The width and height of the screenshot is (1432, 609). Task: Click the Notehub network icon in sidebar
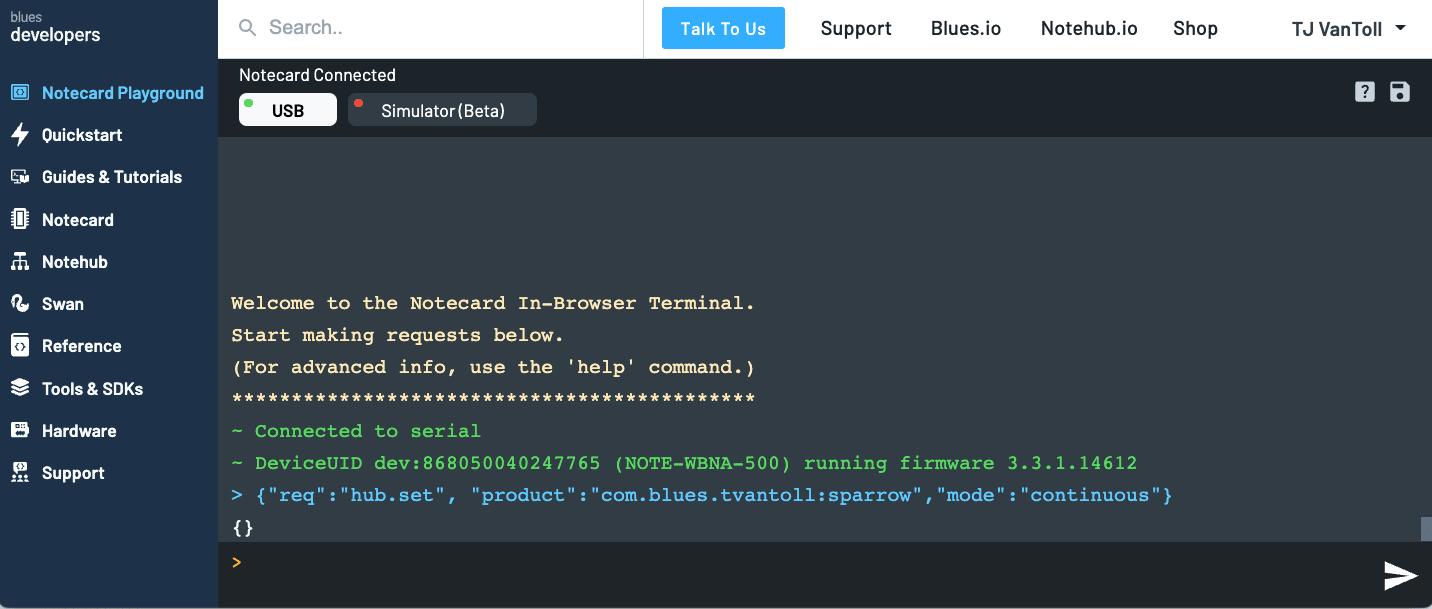[20, 262]
